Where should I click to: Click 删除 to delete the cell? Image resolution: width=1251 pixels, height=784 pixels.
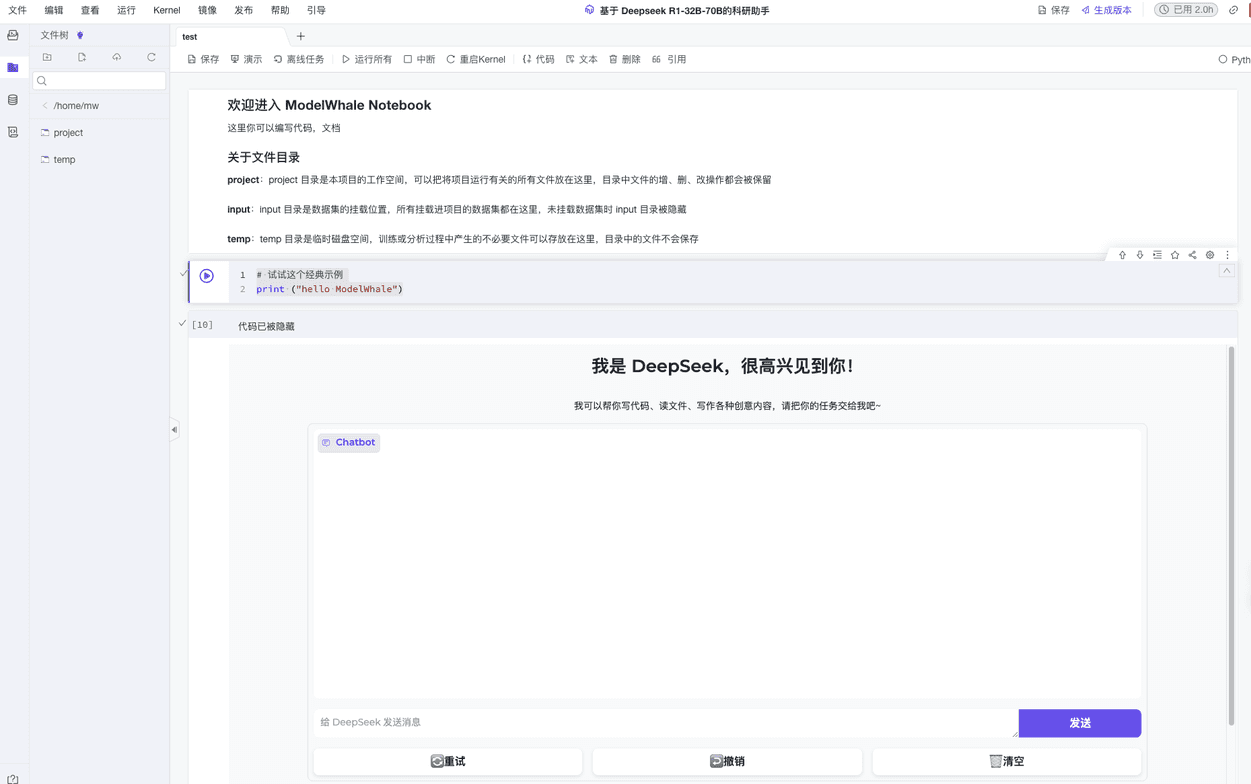(x=624, y=59)
